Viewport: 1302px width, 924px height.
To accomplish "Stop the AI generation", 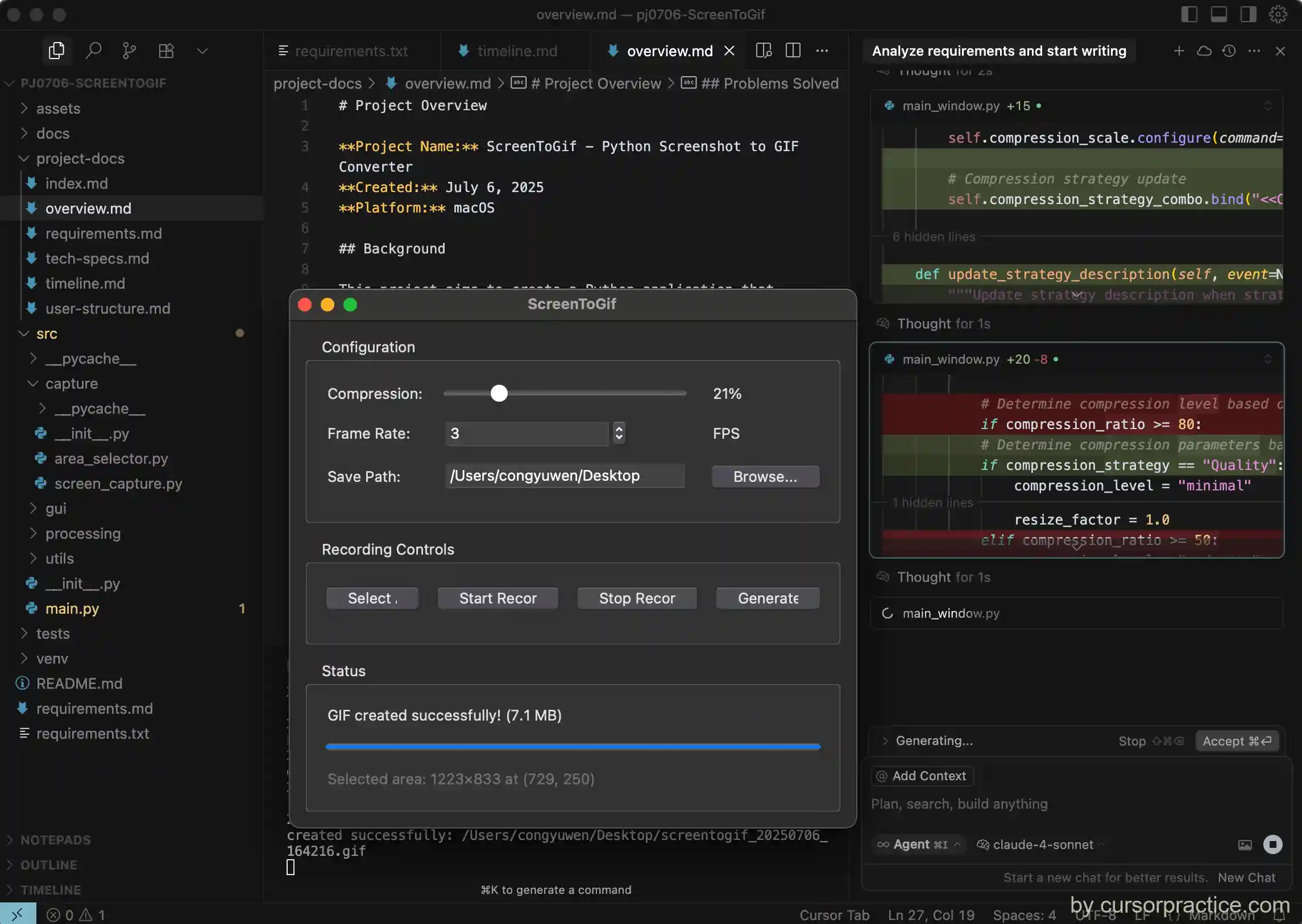I will point(1151,741).
